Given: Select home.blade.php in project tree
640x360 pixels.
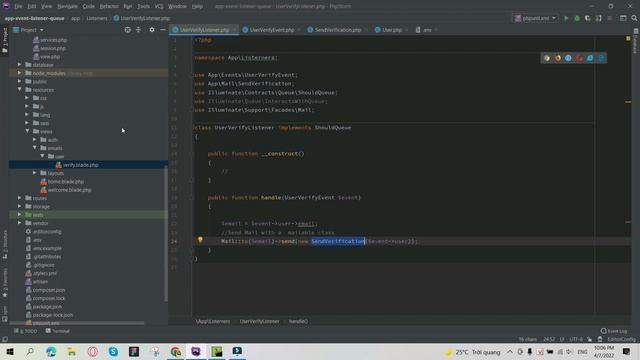Looking at the screenshot, I should (x=66, y=182).
